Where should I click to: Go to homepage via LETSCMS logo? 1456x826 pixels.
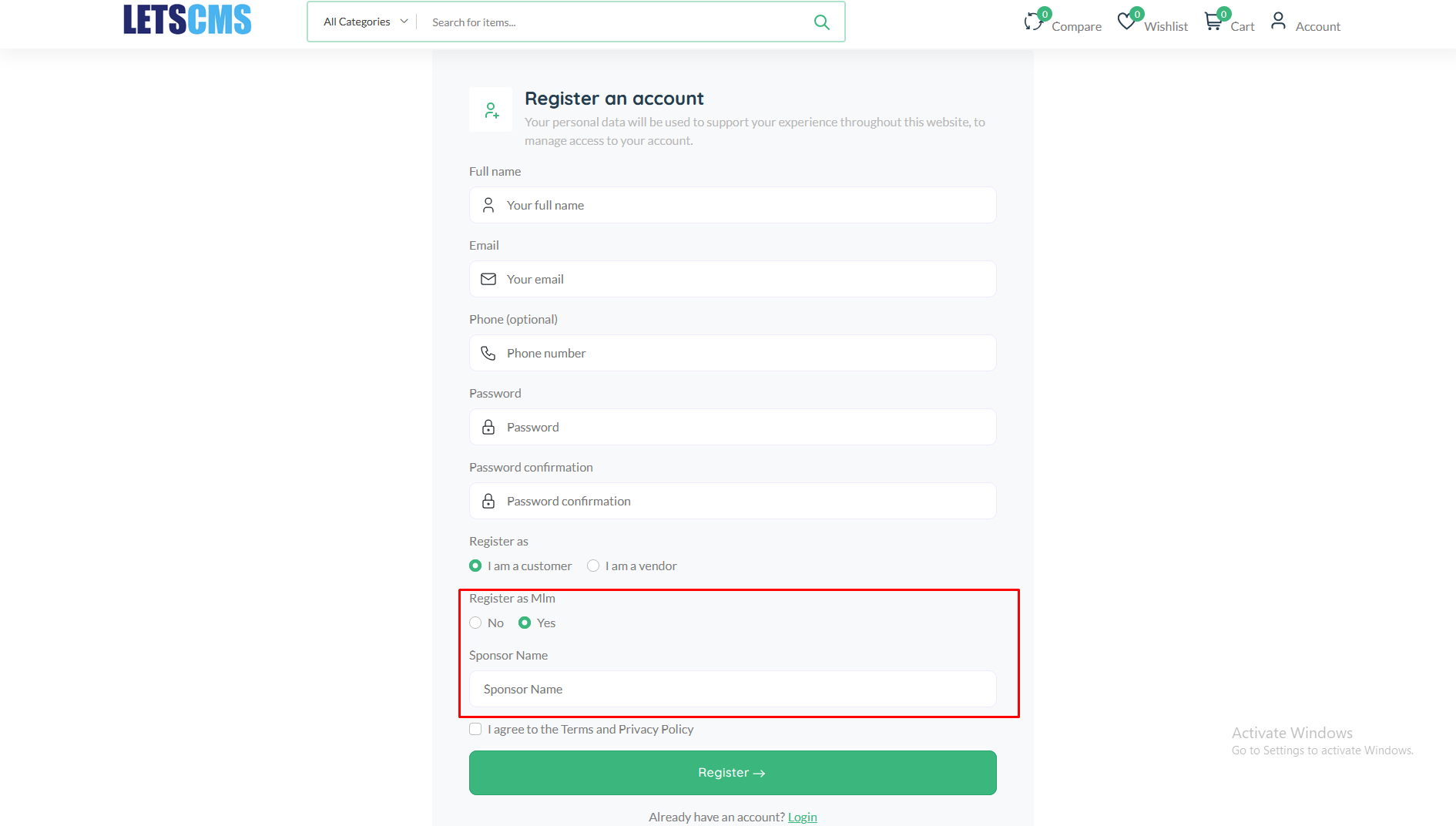click(x=186, y=19)
